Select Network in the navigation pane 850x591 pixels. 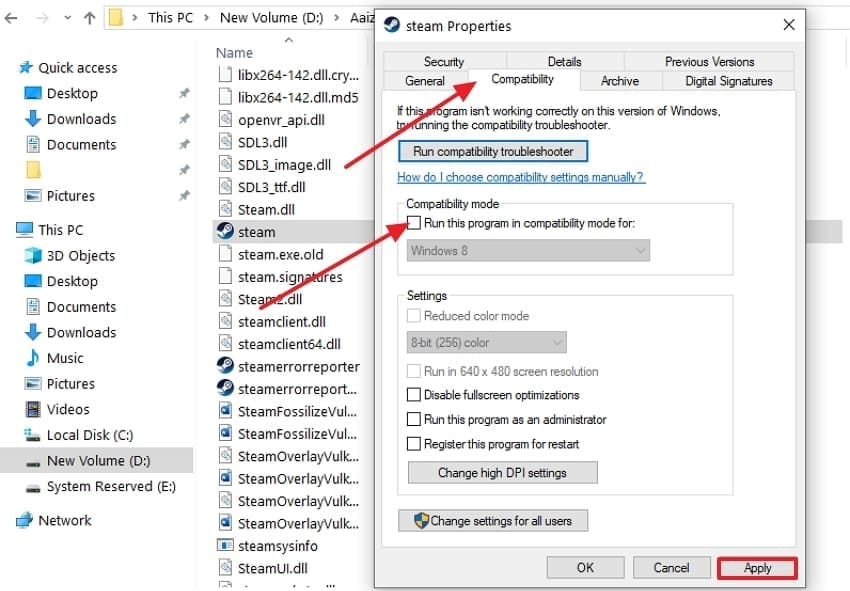[62, 520]
